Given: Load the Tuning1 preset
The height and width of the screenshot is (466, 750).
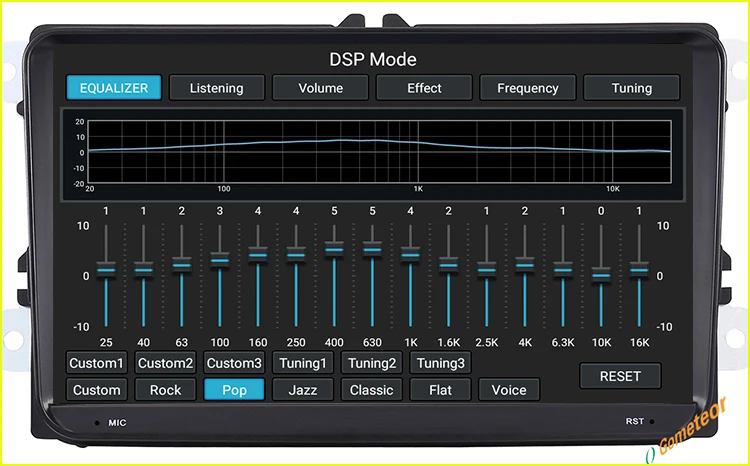Looking at the screenshot, I should [303, 363].
